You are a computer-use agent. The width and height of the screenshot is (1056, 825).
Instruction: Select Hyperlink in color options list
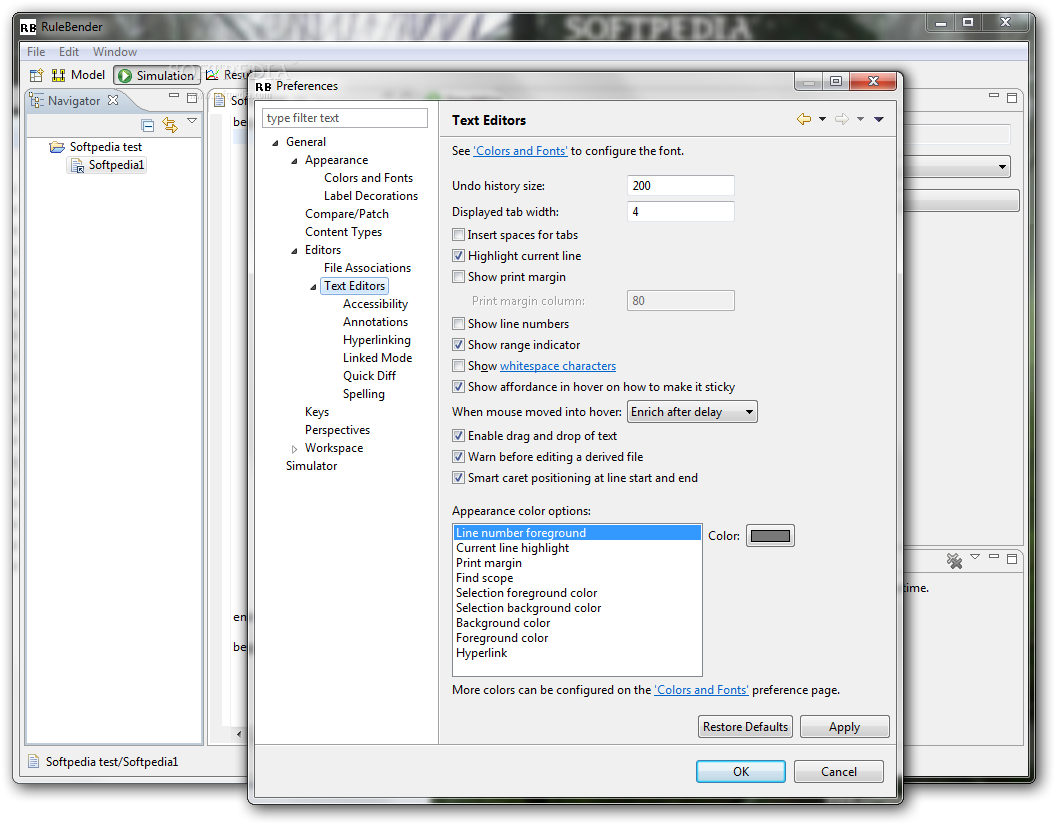point(576,653)
